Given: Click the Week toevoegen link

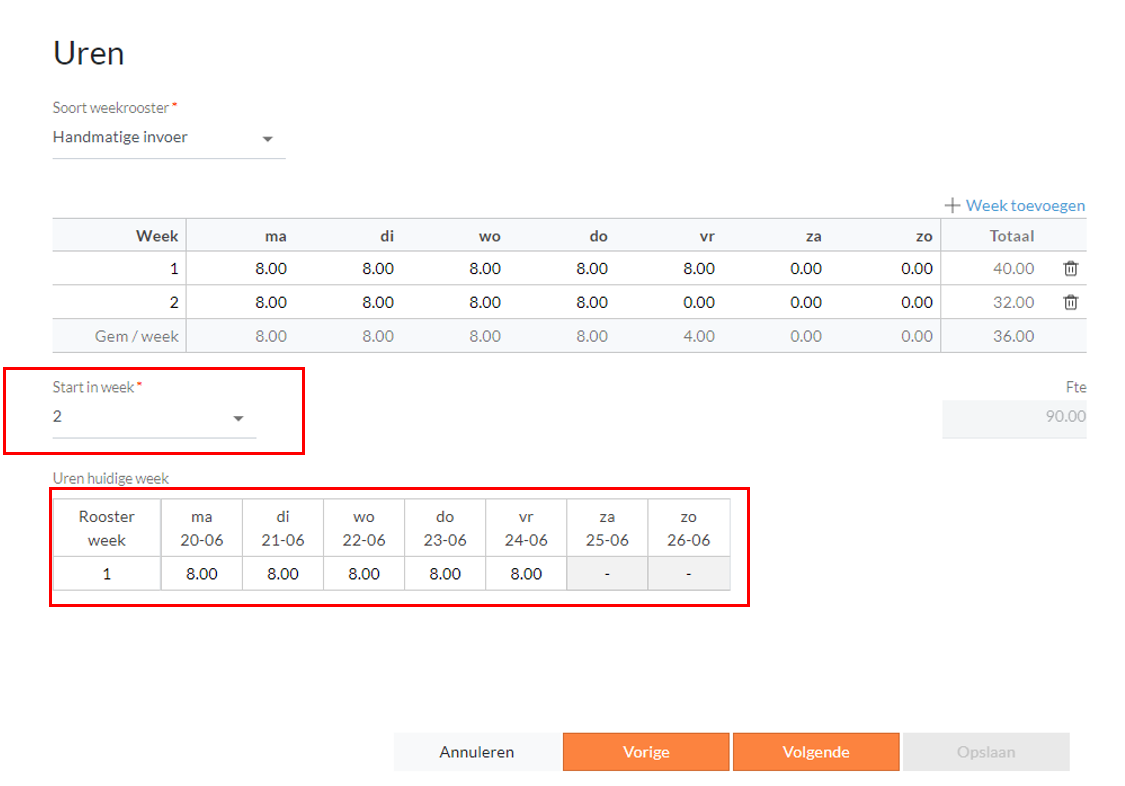Looking at the screenshot, I should (x=1025, y=205).
